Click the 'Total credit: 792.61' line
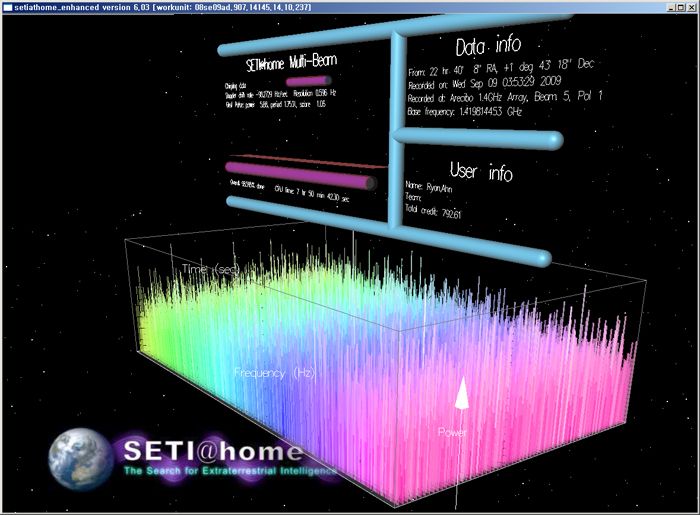700x515 pixels. (433, 211)
